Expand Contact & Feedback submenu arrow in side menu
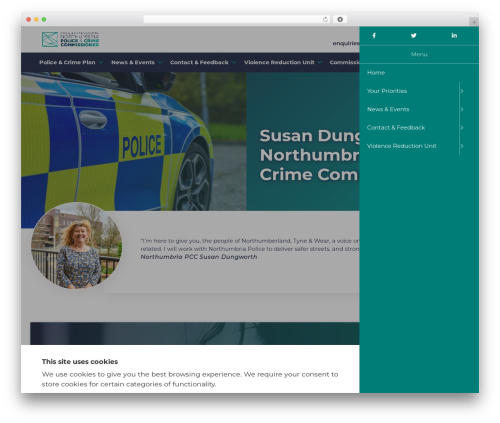Screen dimensions: 500x423 click(x=462, y=128)
